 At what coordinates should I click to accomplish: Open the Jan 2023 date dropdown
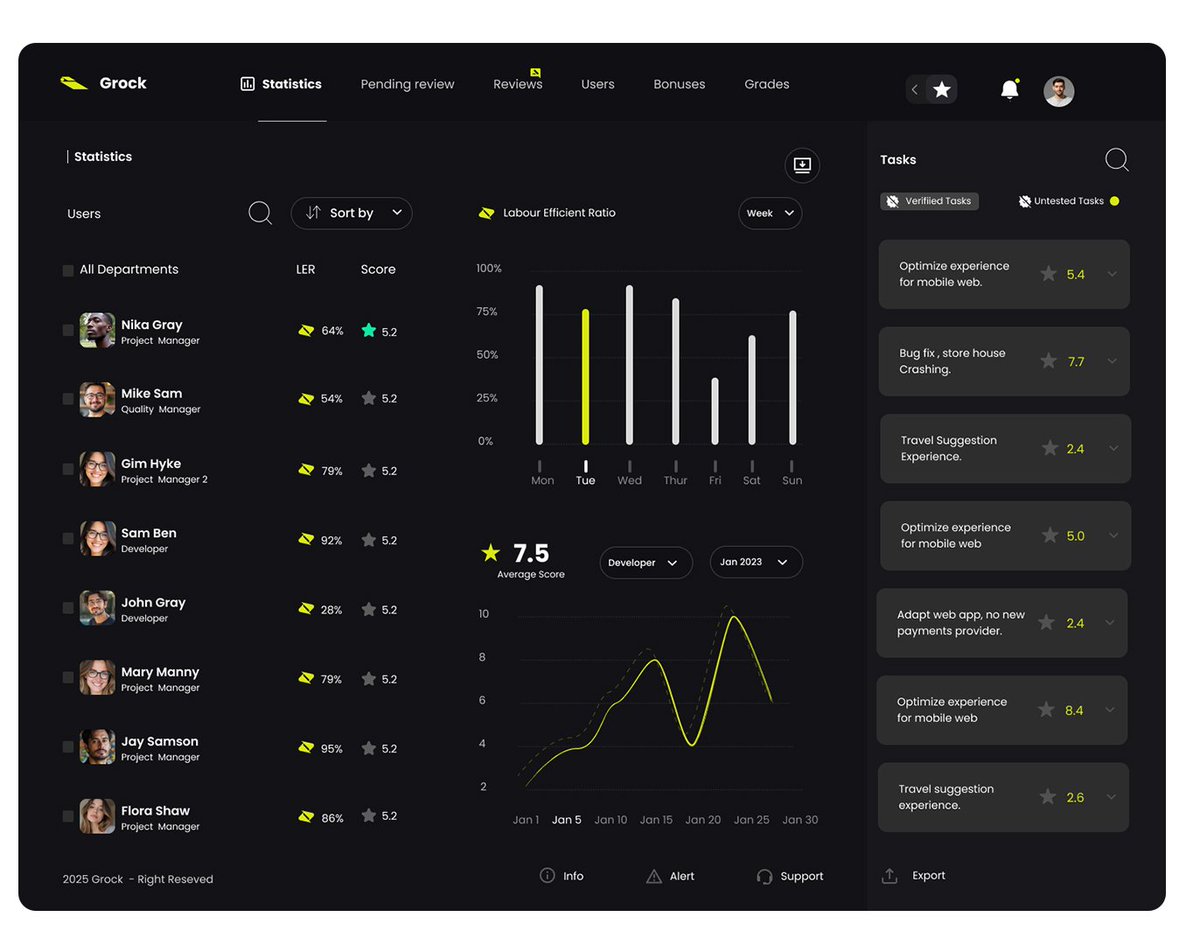click(756, 562)
